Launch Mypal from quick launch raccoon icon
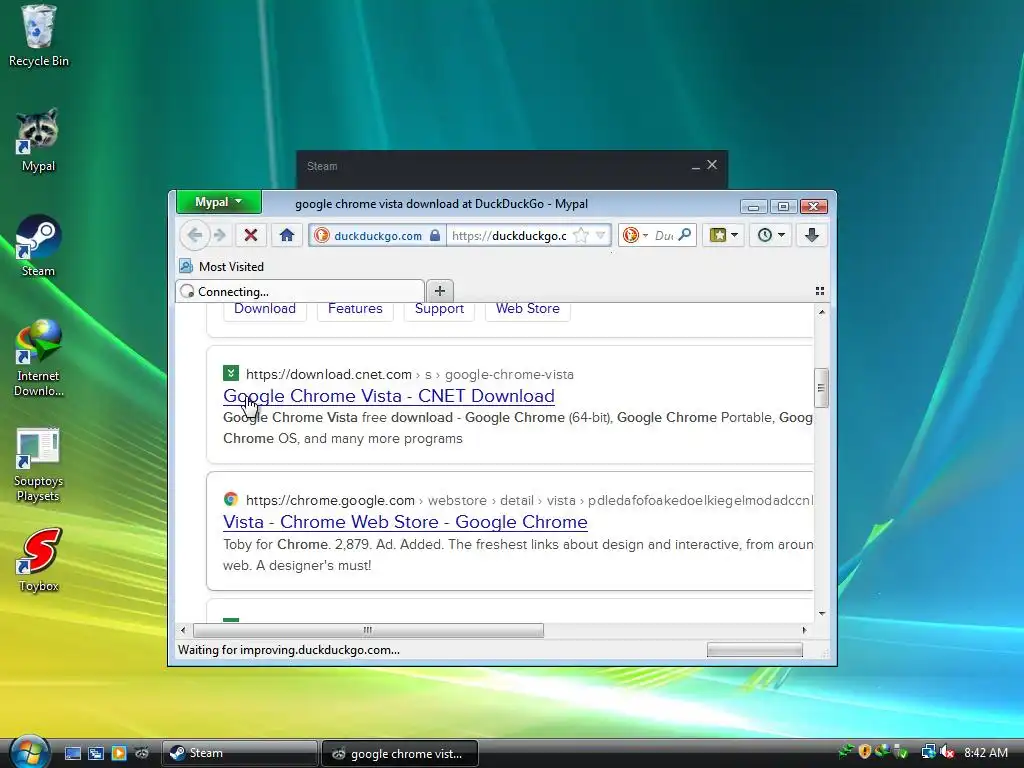This screenshot has height=768, width=1024. pos(142,753)
